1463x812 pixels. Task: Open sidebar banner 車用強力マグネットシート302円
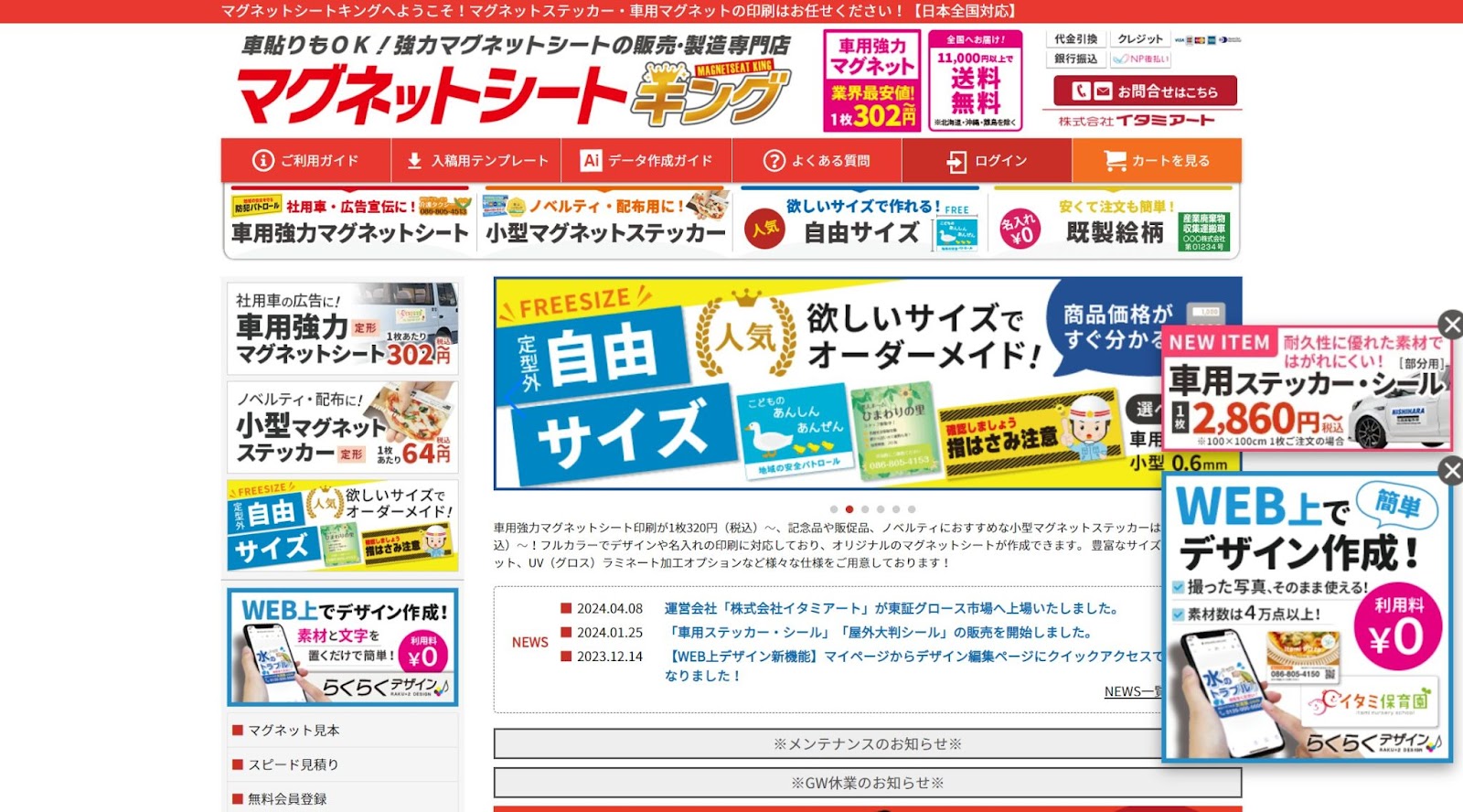(343, 328)
